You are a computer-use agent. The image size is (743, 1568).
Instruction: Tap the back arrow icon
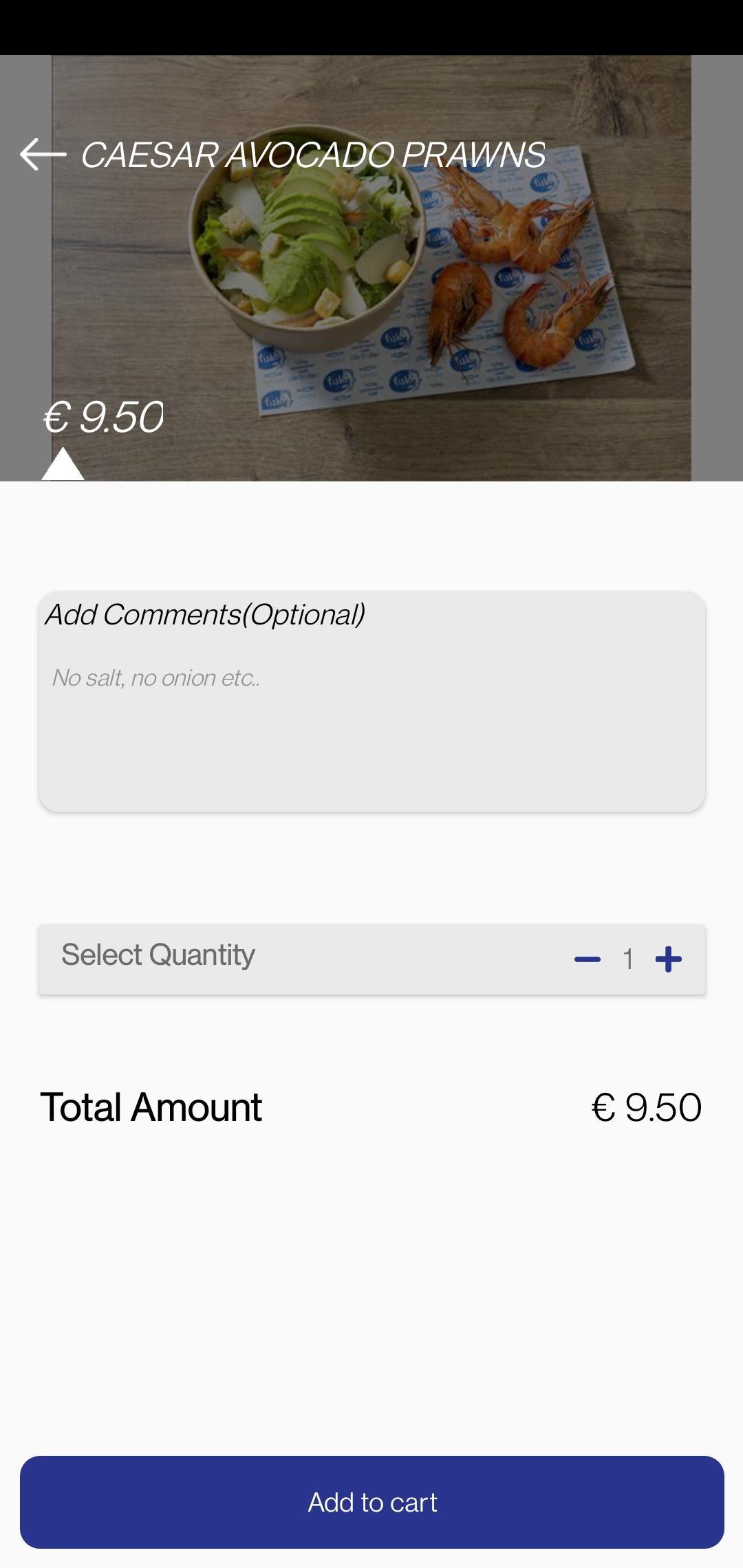(43, 154)
